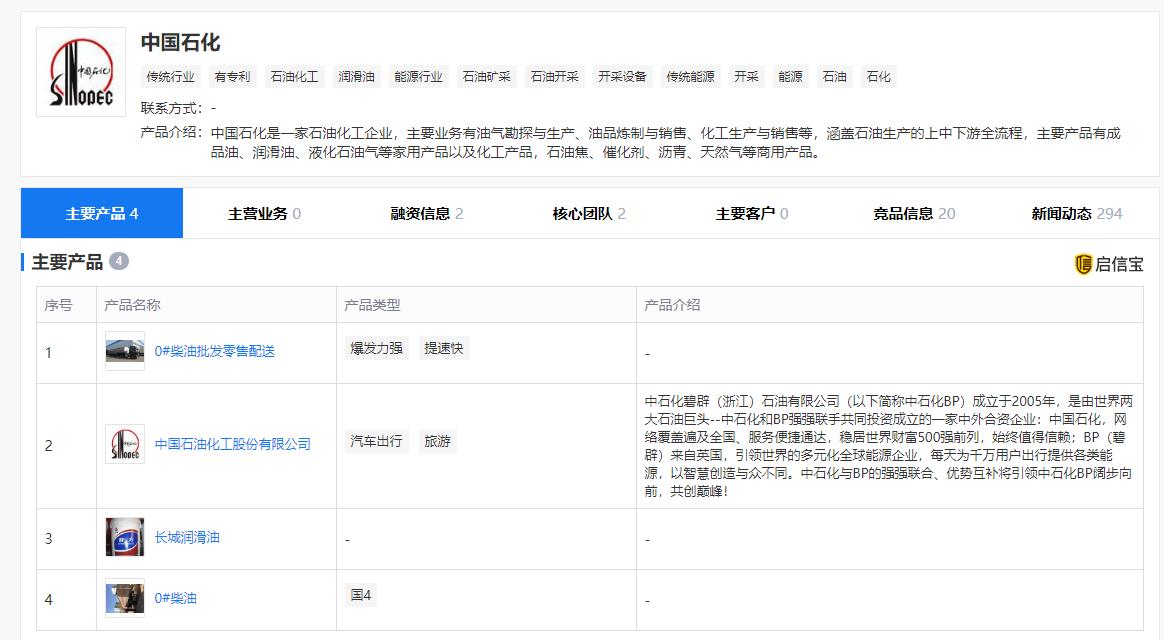Click the 能源行业 tag
Image resolution: width=1164 pixels, height=640 pixels.
(x=418, y=76)
